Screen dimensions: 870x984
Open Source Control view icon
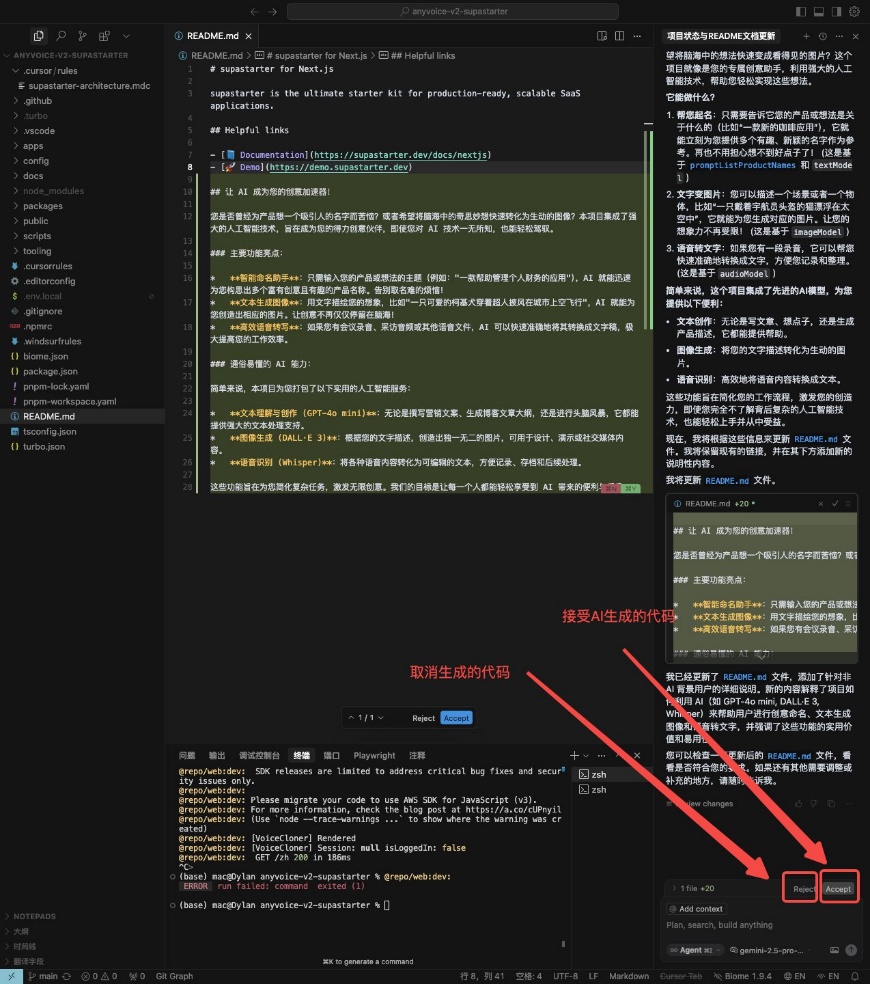tap(85, 36)
